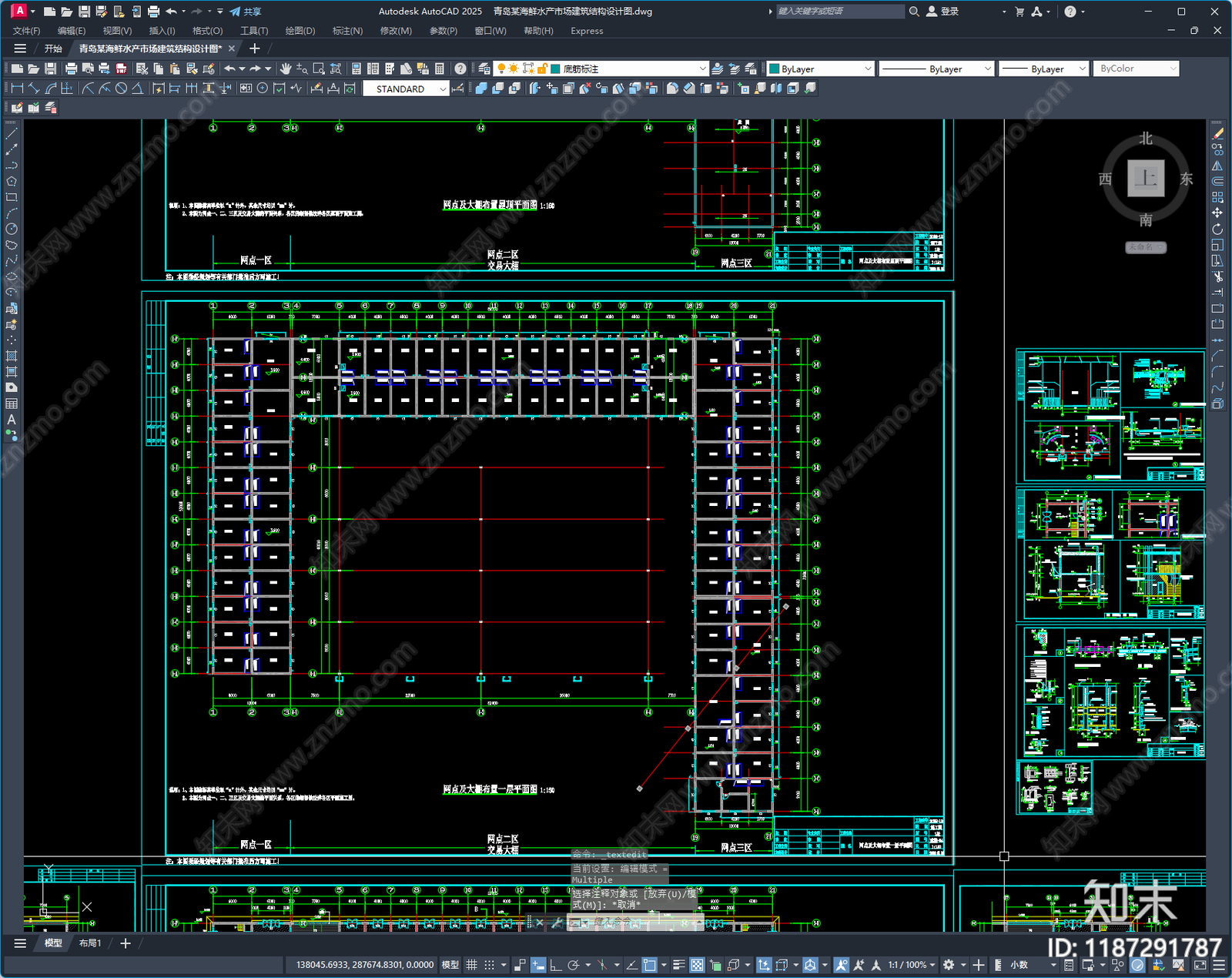Click the Rotate modify tool

pos(1217,229)
